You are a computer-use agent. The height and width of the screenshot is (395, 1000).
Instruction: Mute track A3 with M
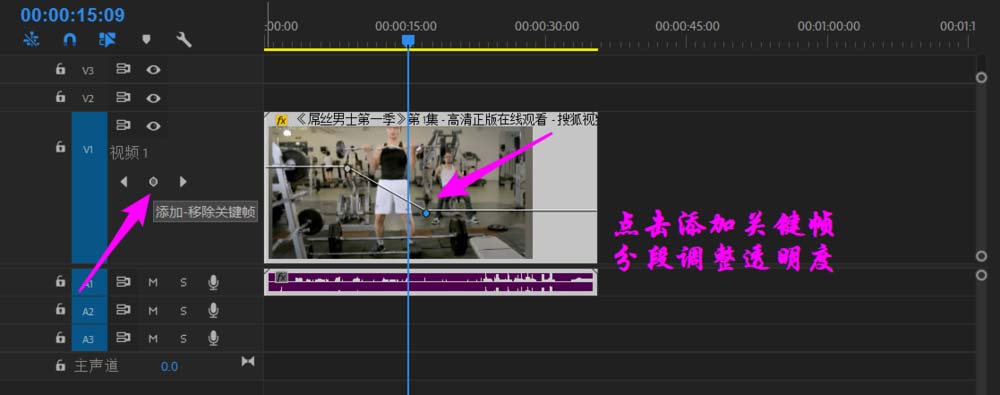point(153,338)
